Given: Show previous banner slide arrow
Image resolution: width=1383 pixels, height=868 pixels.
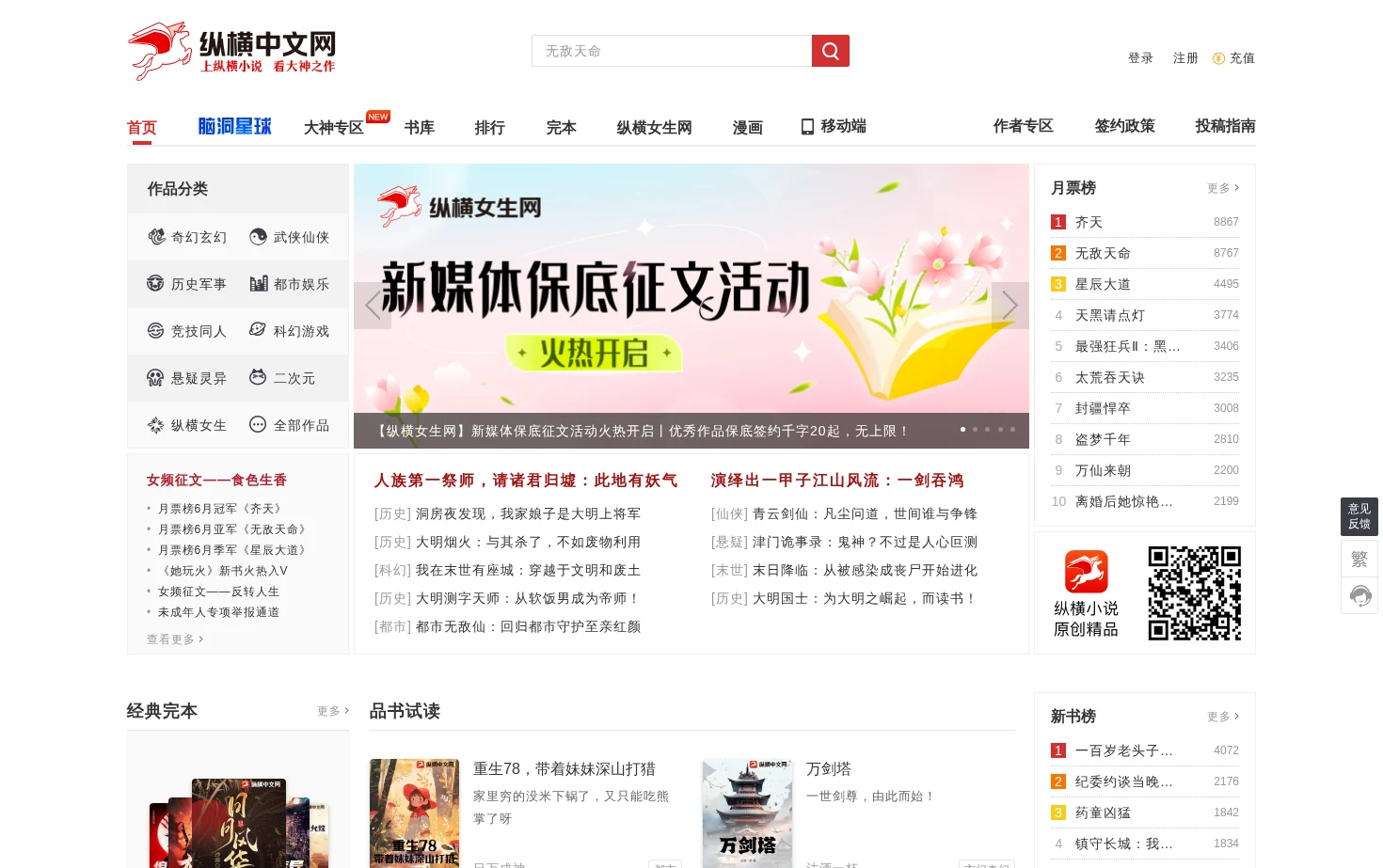Looking at the screenshot, I should tap(373, 306).
